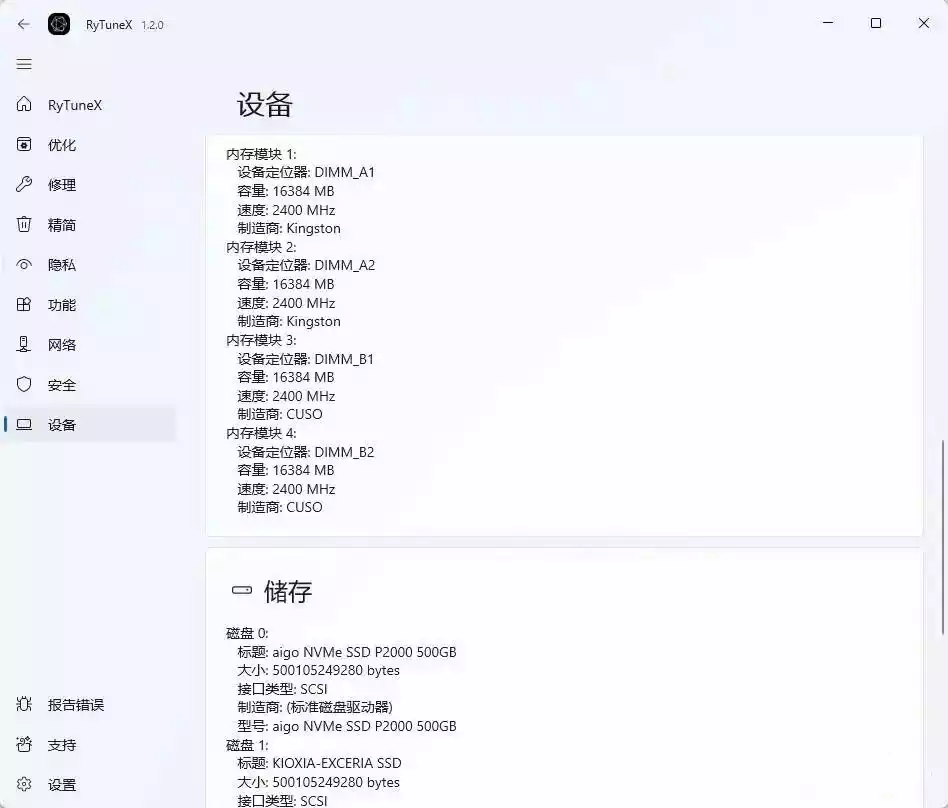Click the back arrow navigation button
This screenshot has height=808, width=948.
tap(23, 24)
